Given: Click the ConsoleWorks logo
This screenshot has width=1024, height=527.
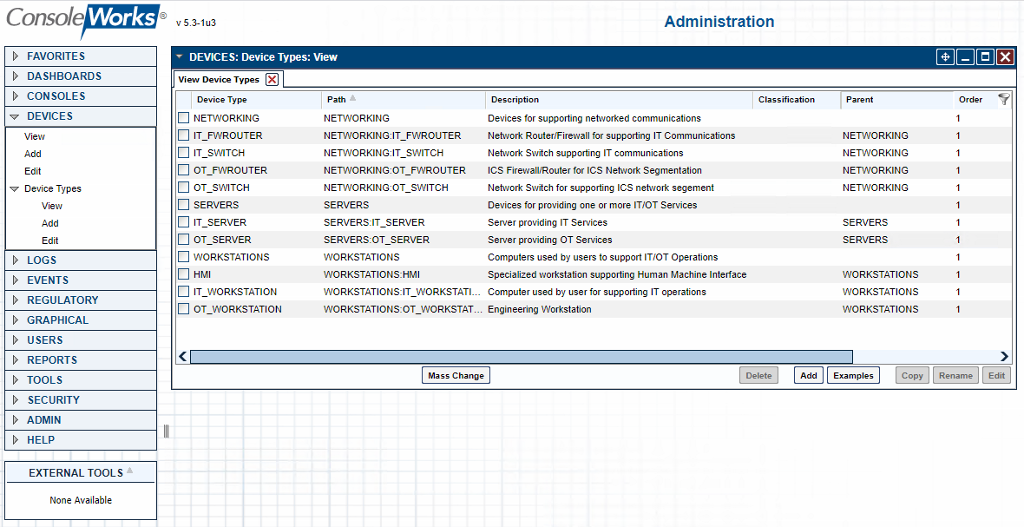Looking at the screenshot, I should (86, 20).
